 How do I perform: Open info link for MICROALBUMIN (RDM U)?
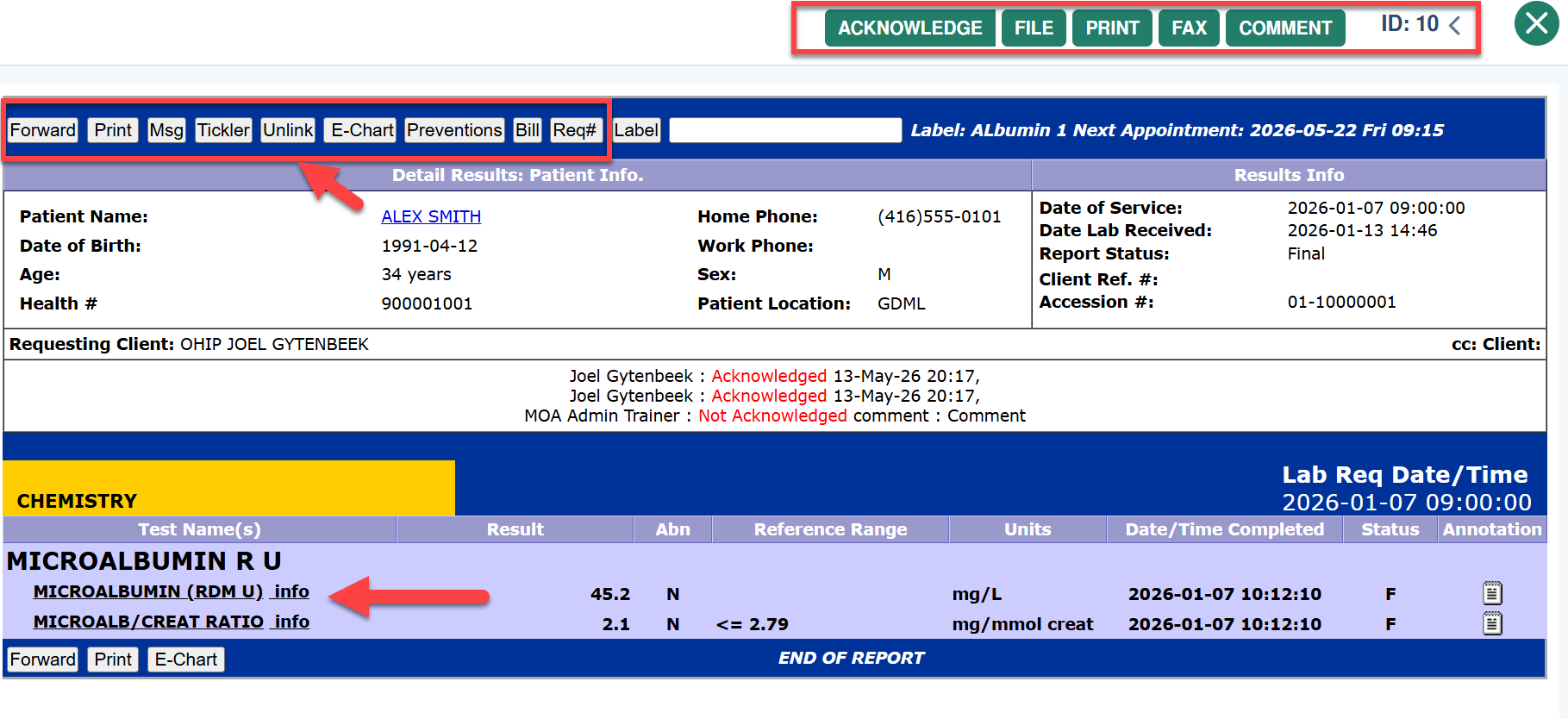tap(292, 591)
